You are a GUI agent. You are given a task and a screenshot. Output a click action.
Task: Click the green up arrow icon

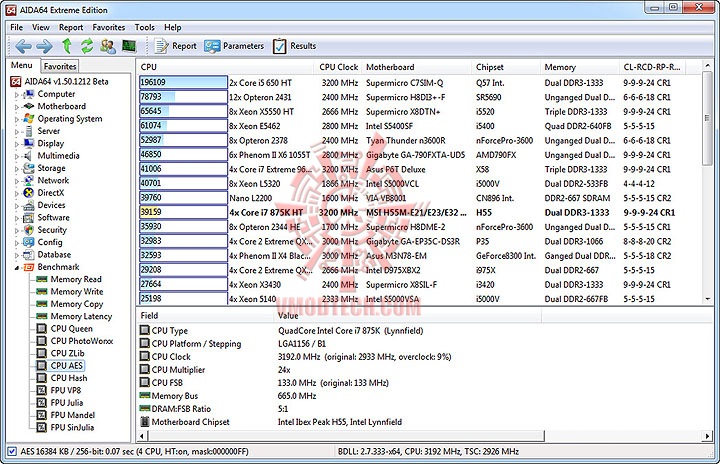[67, 46]
